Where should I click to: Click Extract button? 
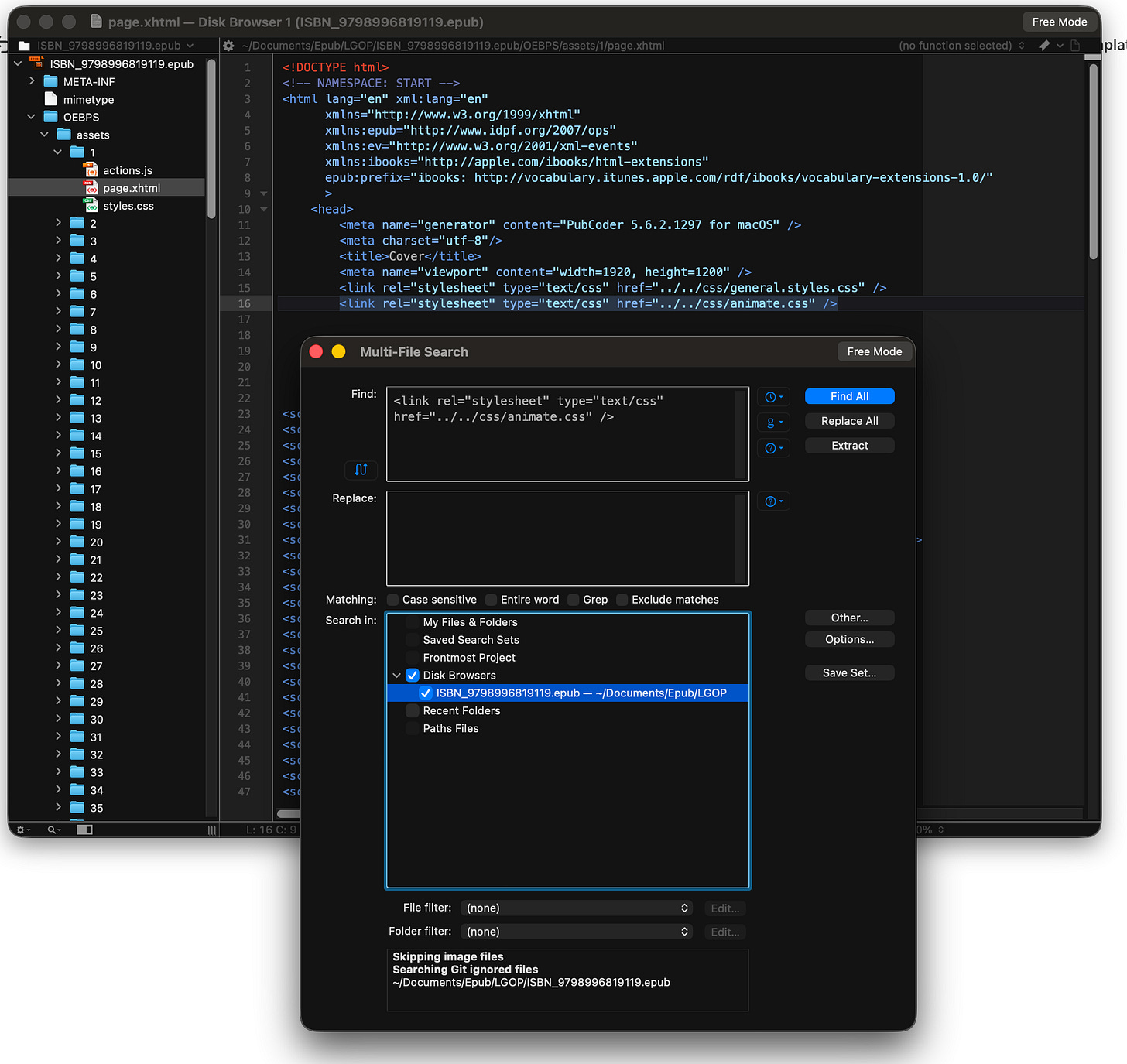point(850,446)
